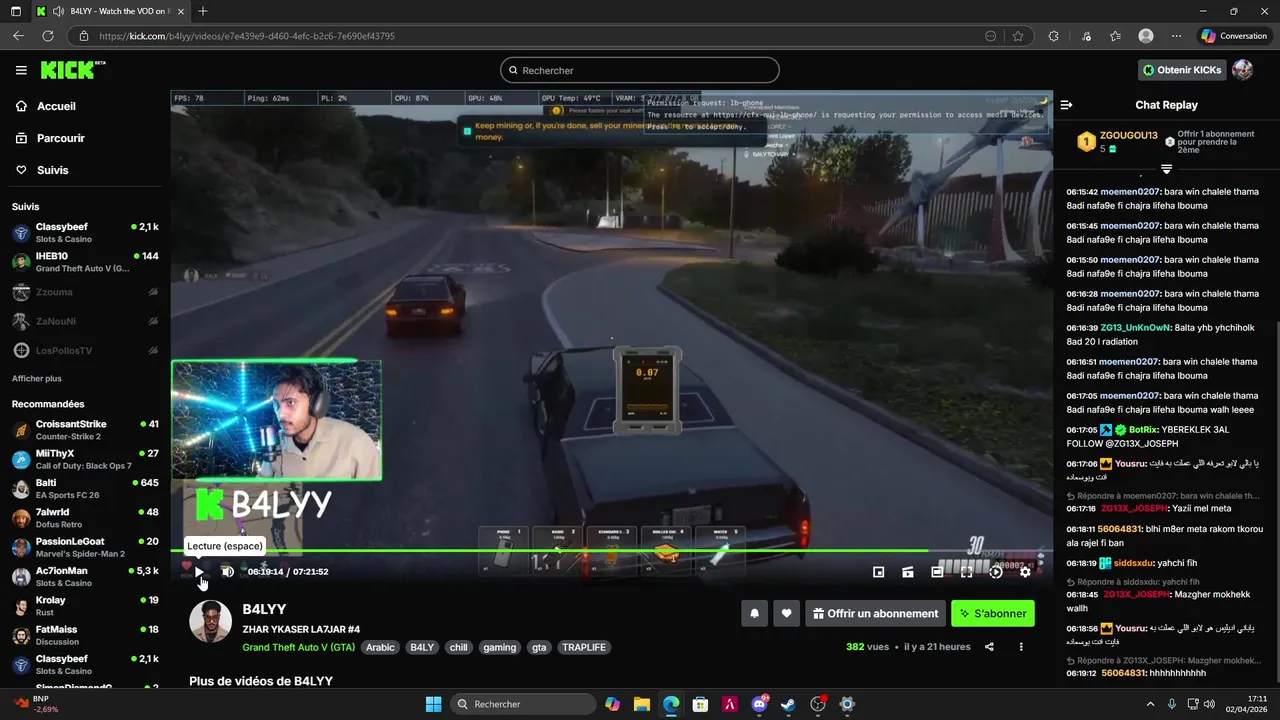Open a new browser tab
Image resolution: width=1280 pixels, height=720 pixels.
pos(203,11)
